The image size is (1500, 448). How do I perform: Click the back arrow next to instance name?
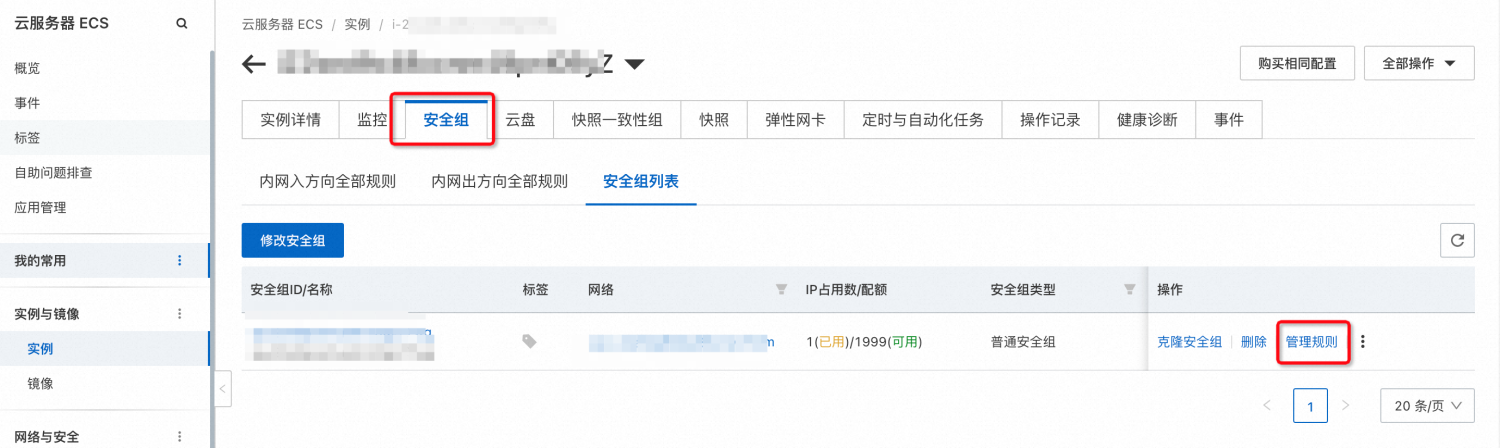coord(254,65)
